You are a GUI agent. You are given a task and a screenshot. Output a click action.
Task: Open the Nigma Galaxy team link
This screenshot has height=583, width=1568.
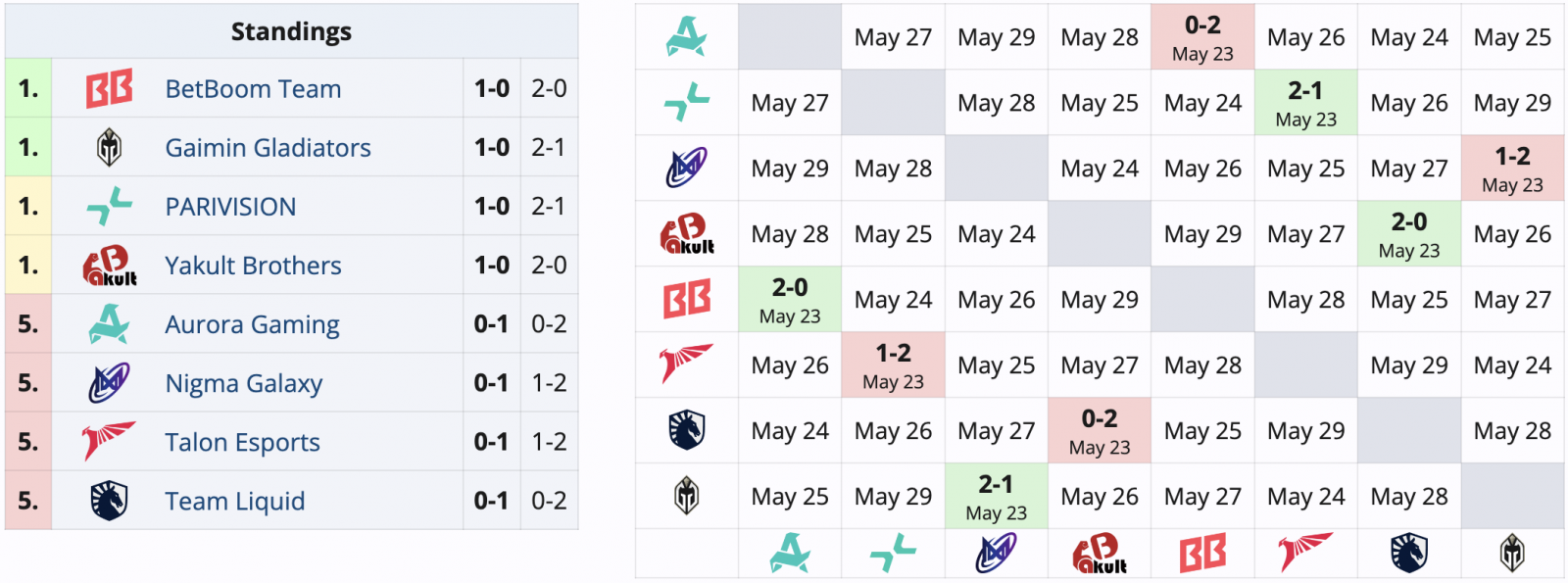tap(243, 383)
